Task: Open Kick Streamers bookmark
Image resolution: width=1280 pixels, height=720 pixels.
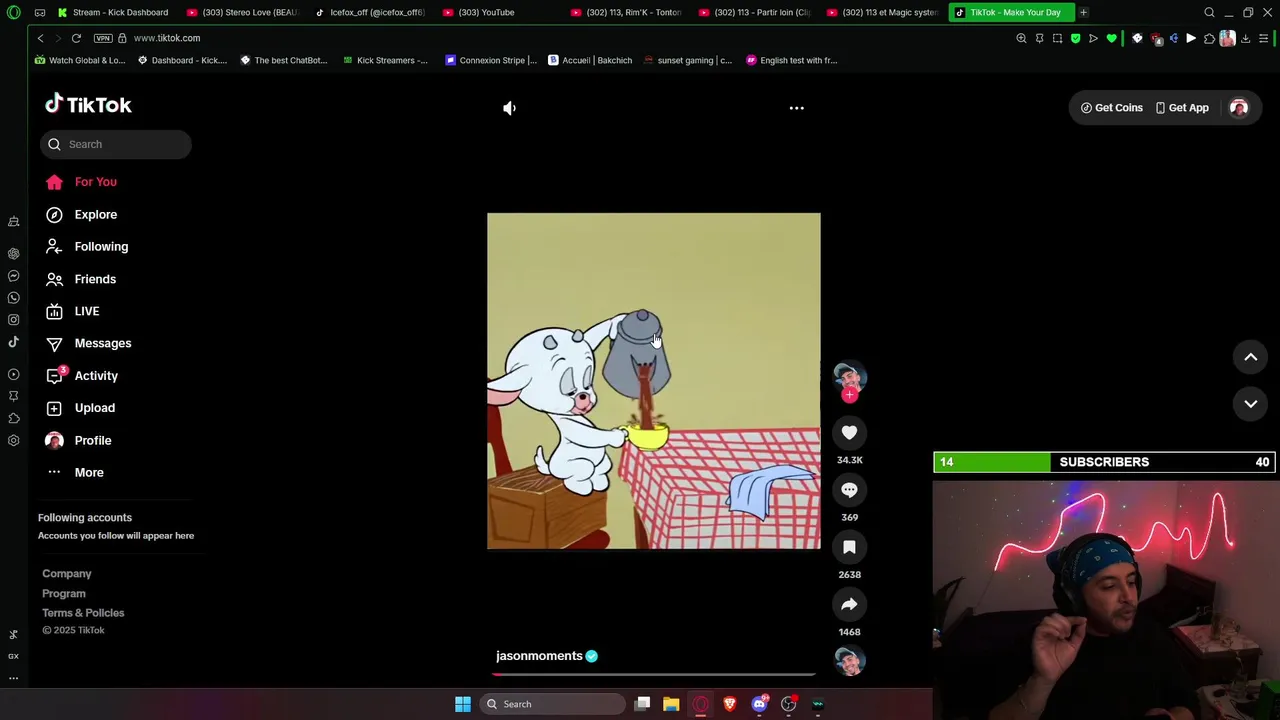Action: pyautogui.click(x=385, y=60)
